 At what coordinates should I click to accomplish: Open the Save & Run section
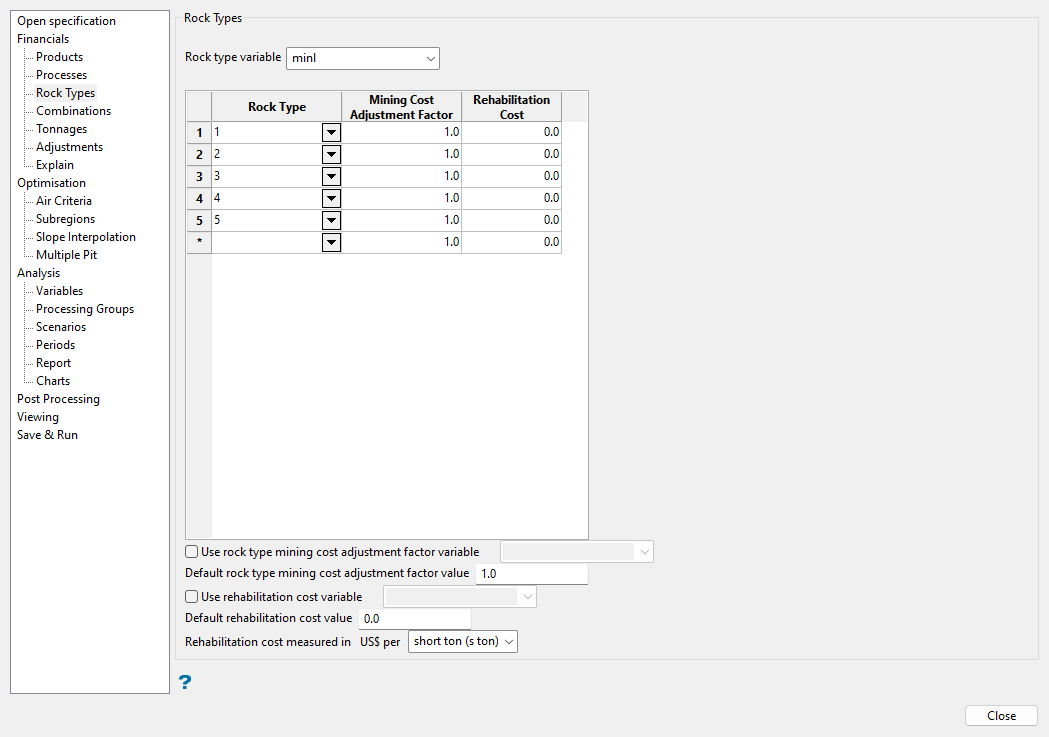(47, 435)
